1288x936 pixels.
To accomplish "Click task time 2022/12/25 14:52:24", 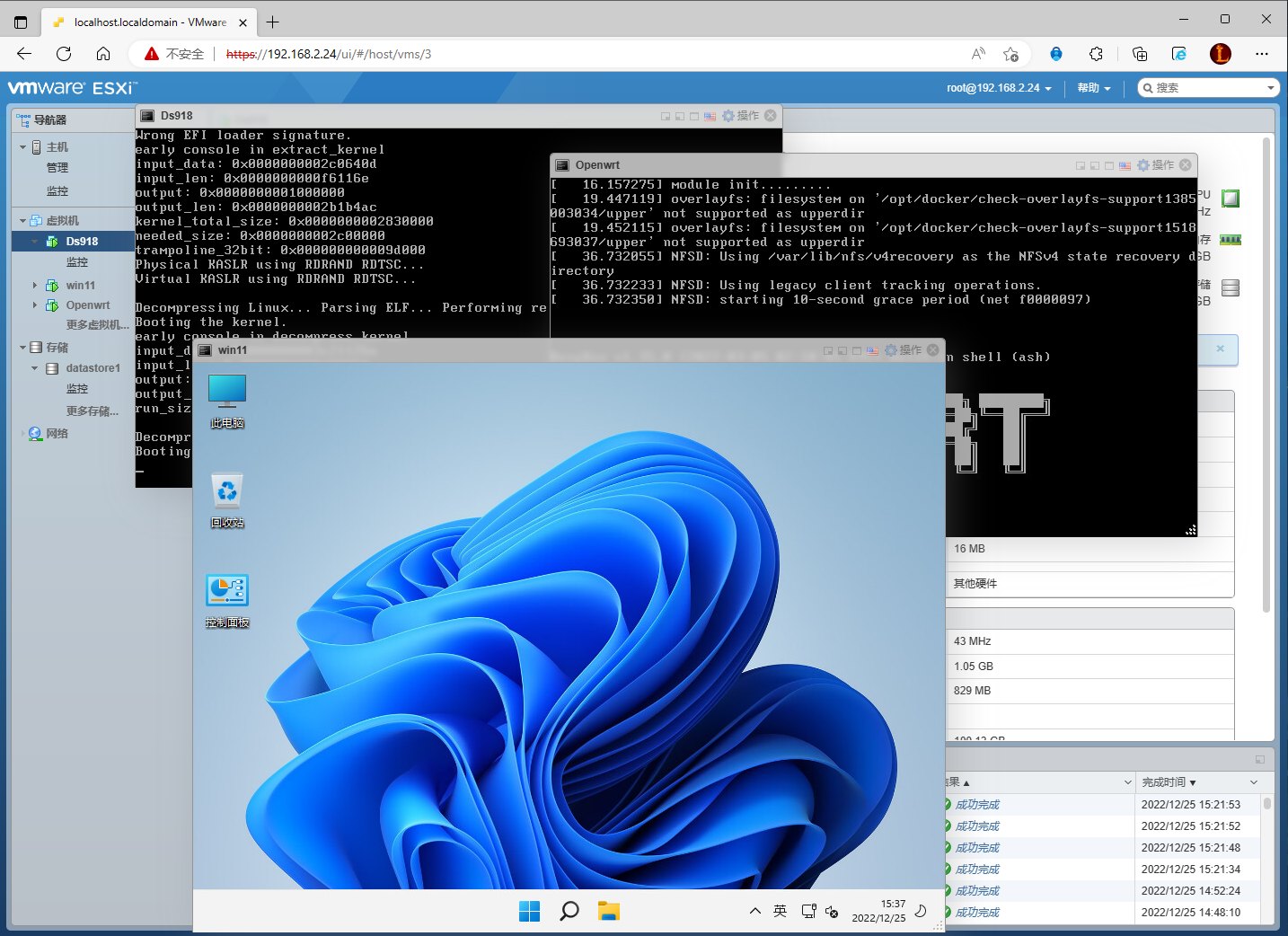I will coord(1191,891).
